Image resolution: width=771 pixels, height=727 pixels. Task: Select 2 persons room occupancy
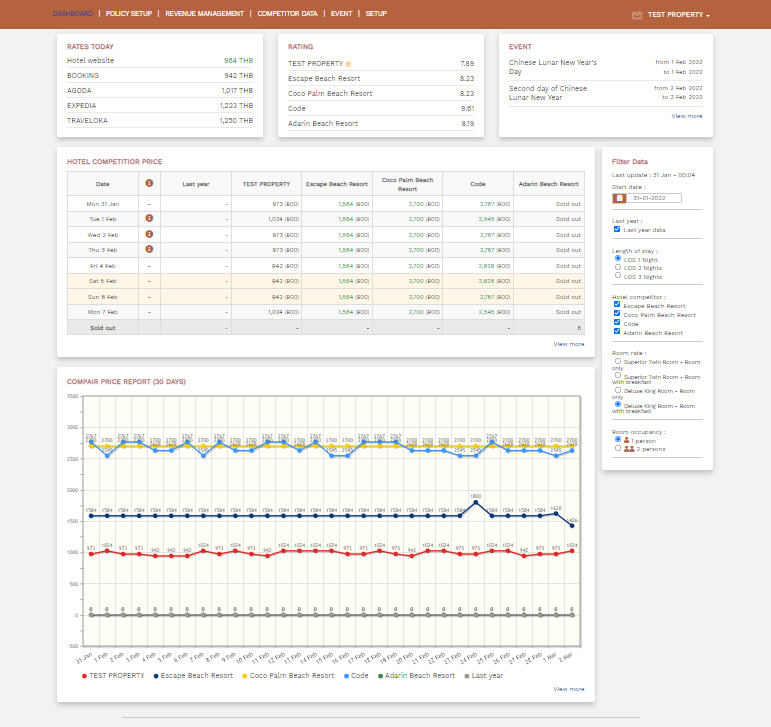coord(617,449)
